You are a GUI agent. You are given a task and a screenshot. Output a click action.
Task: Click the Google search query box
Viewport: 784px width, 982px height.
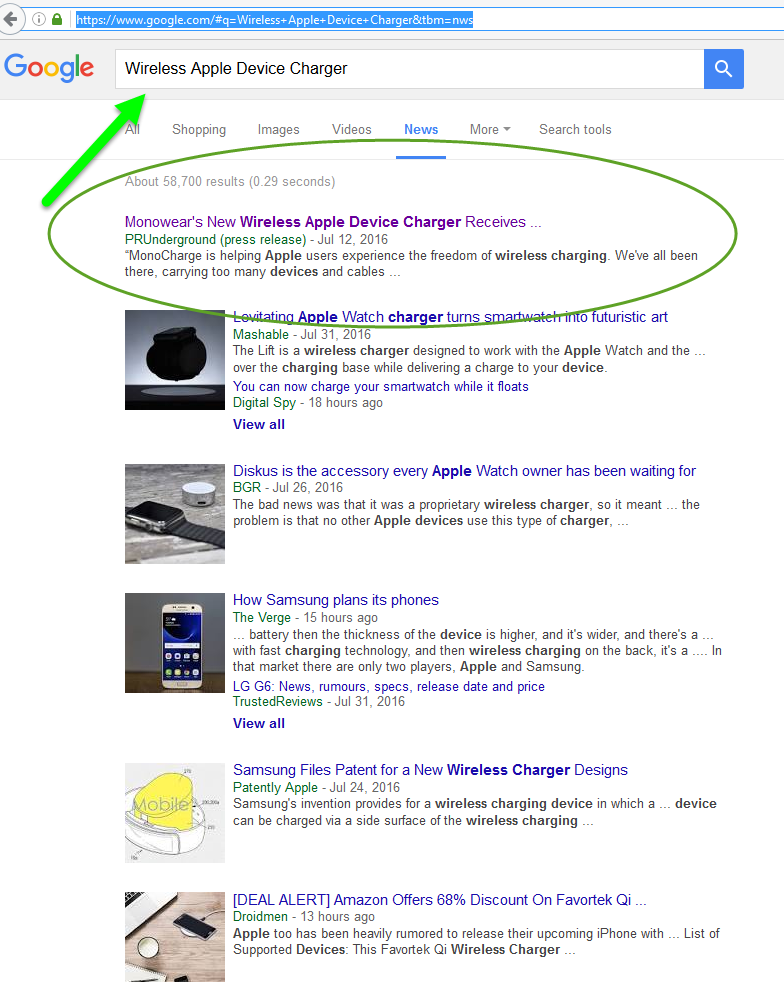tap(409, 69)
